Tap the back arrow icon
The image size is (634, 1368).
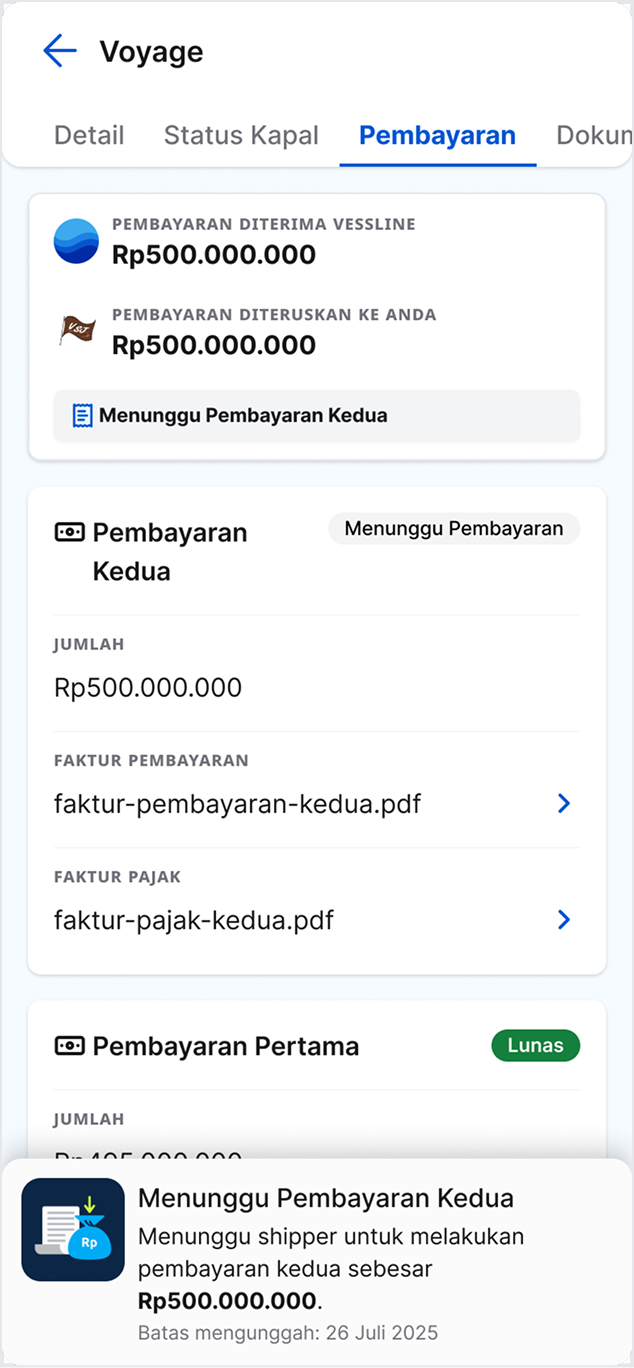coord(60,51)
